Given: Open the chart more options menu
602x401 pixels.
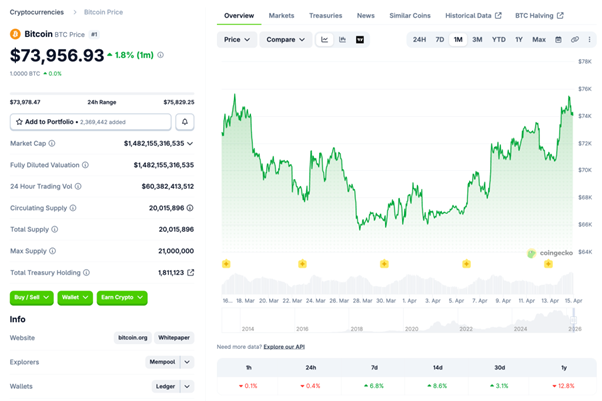Looking at the screenshot, I should (x=588, y=40).
